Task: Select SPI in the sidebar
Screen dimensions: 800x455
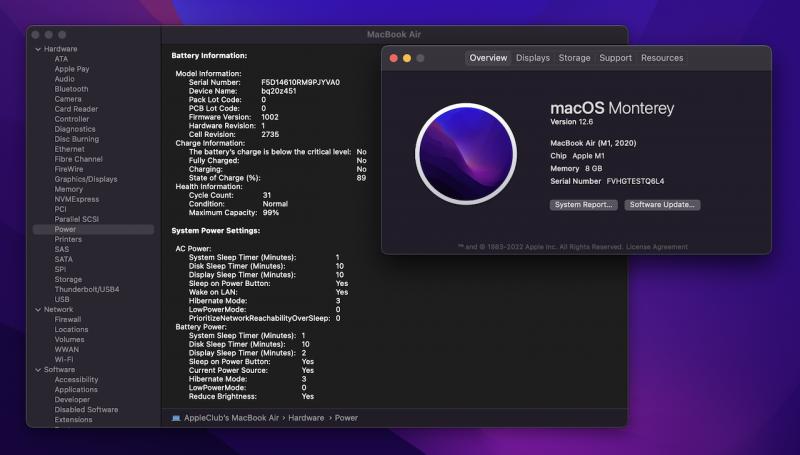Action: click(60, 269)
